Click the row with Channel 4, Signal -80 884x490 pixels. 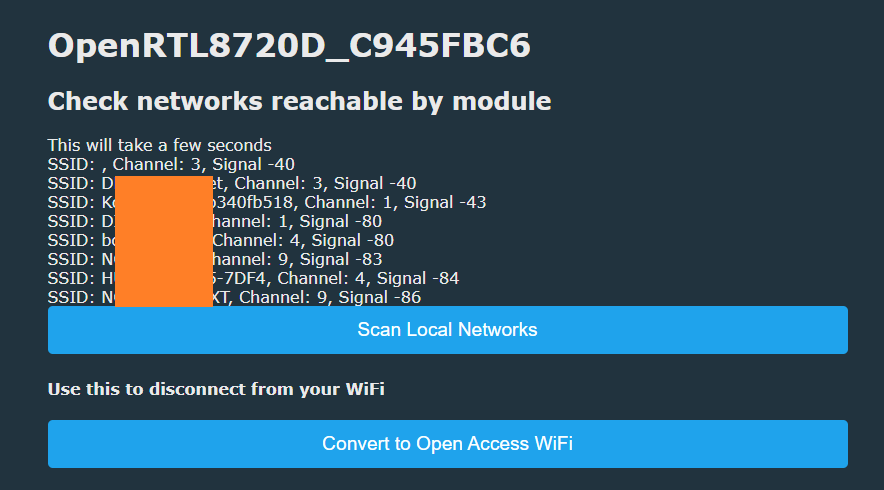pyautogui.click(x=221, y=241)
